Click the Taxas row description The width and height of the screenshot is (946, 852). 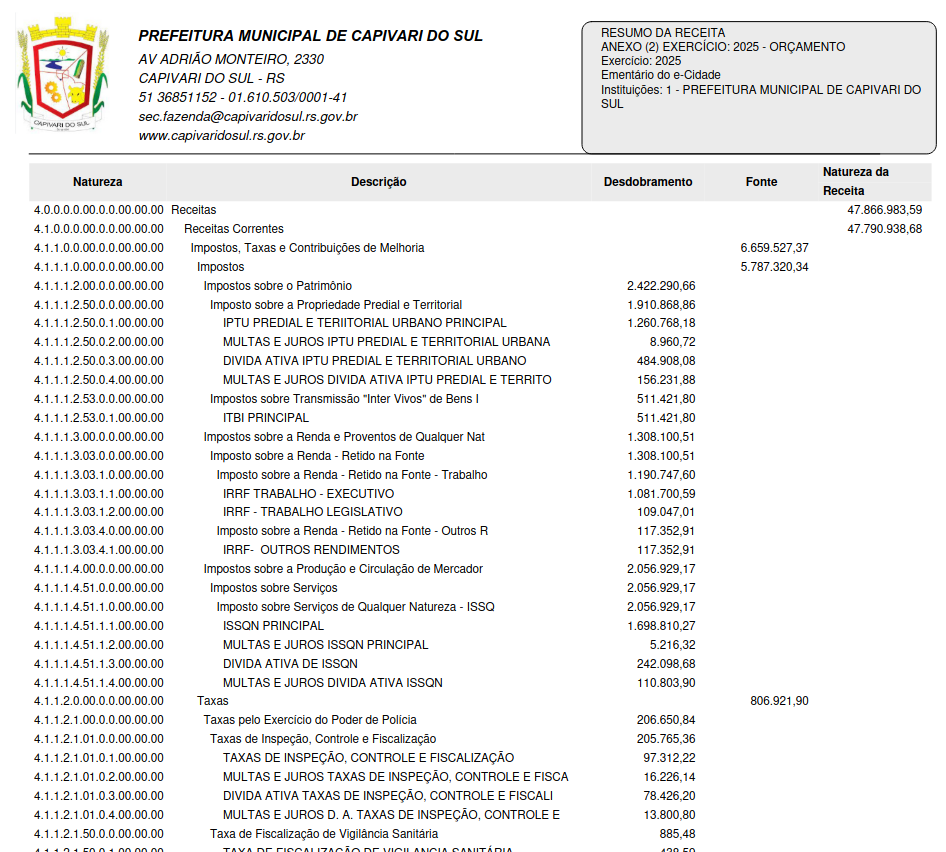pyautogui.click(x=212, y=701)
